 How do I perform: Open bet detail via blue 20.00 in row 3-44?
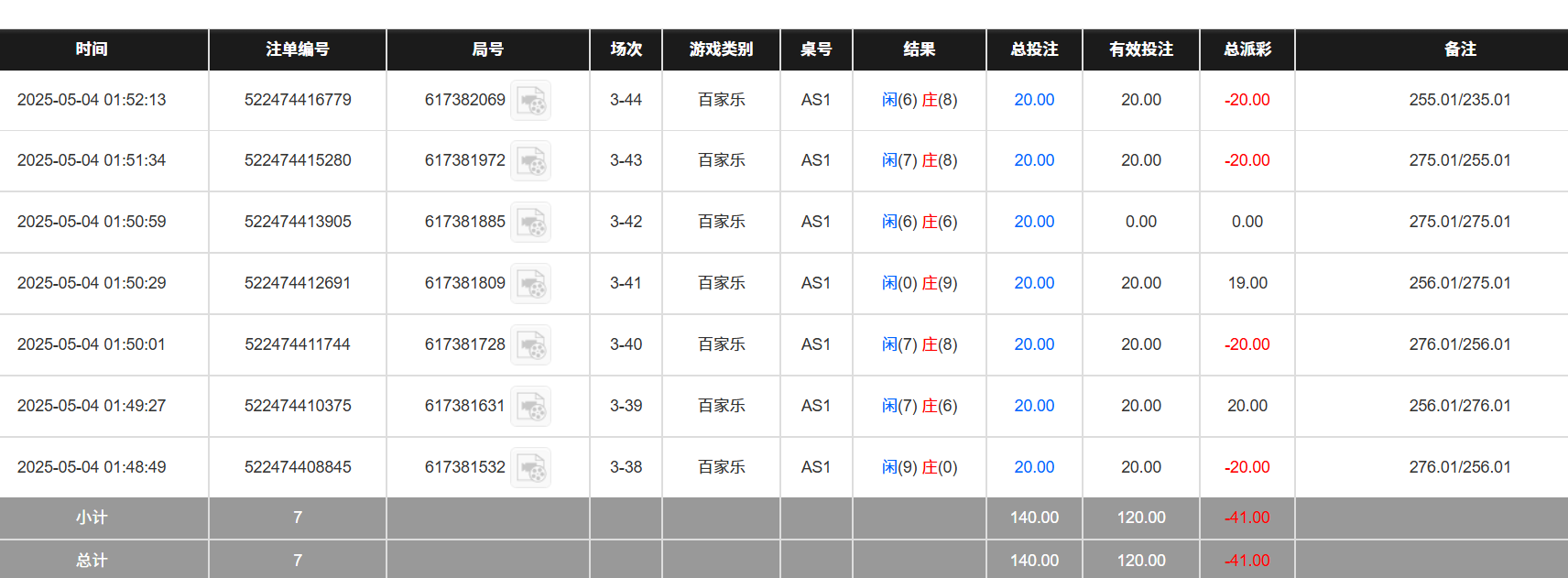[1033, 101]
